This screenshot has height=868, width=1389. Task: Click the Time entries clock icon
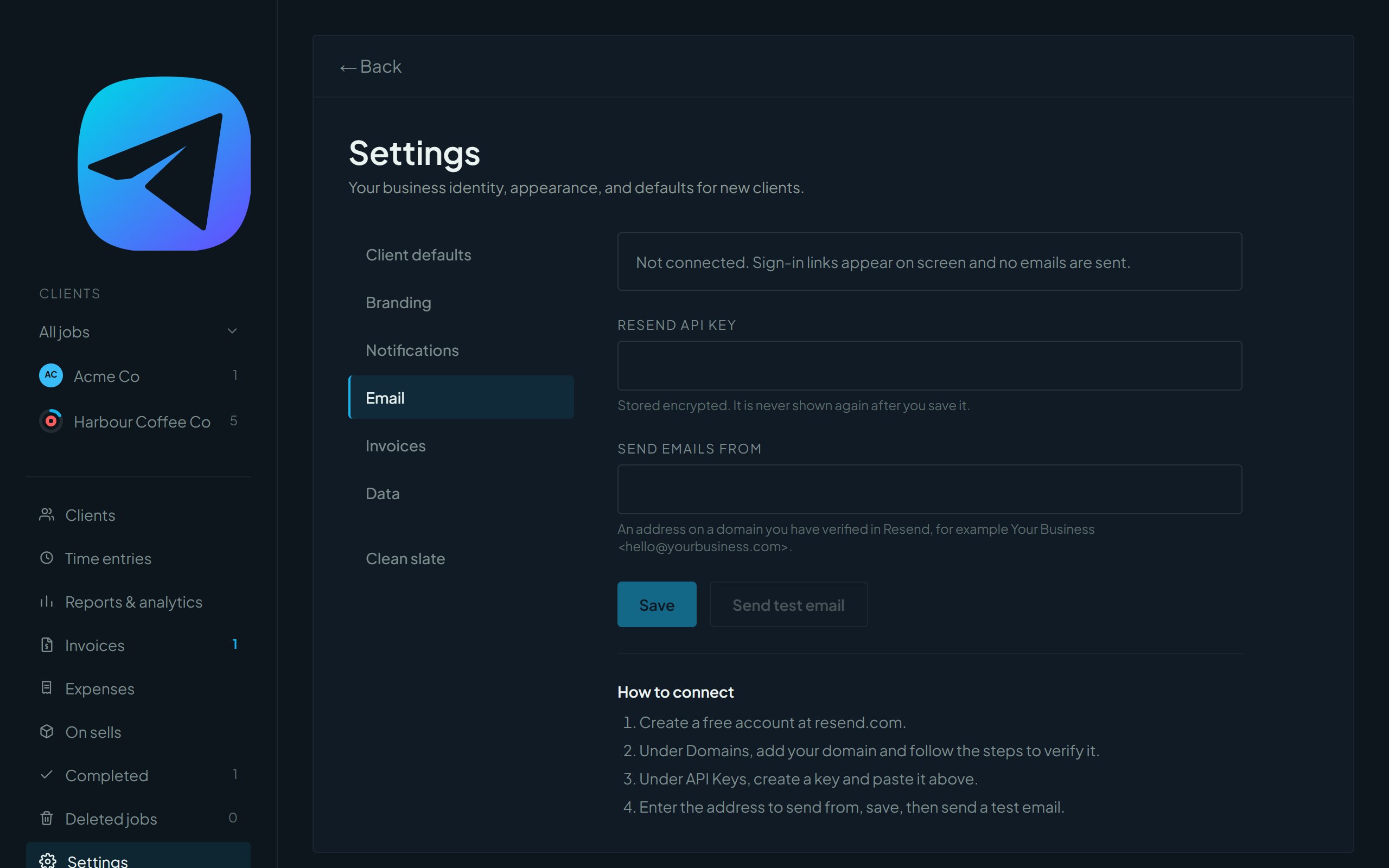tap(47, 558)
